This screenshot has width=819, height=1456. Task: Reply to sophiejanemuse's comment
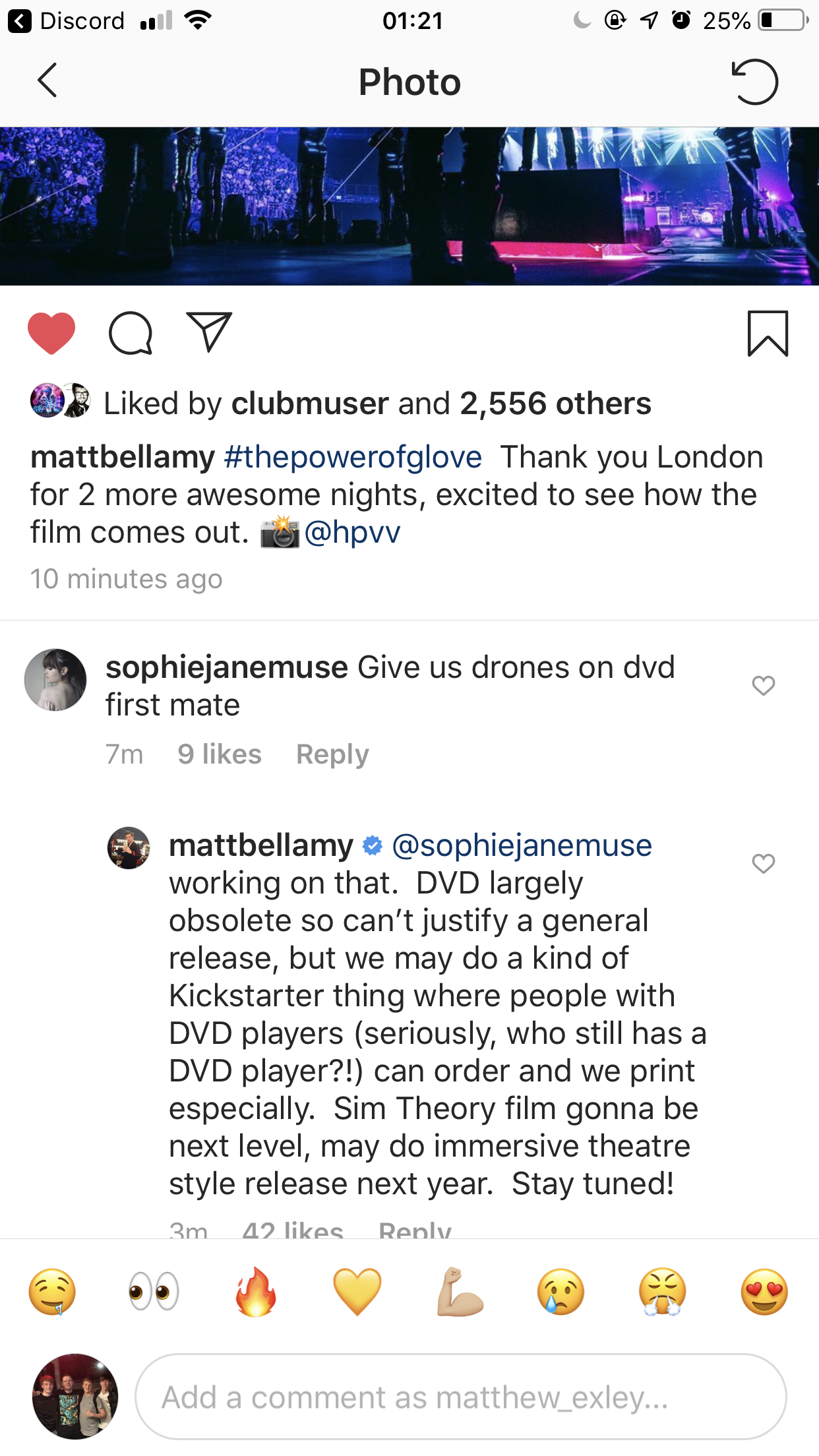point(332,754)
